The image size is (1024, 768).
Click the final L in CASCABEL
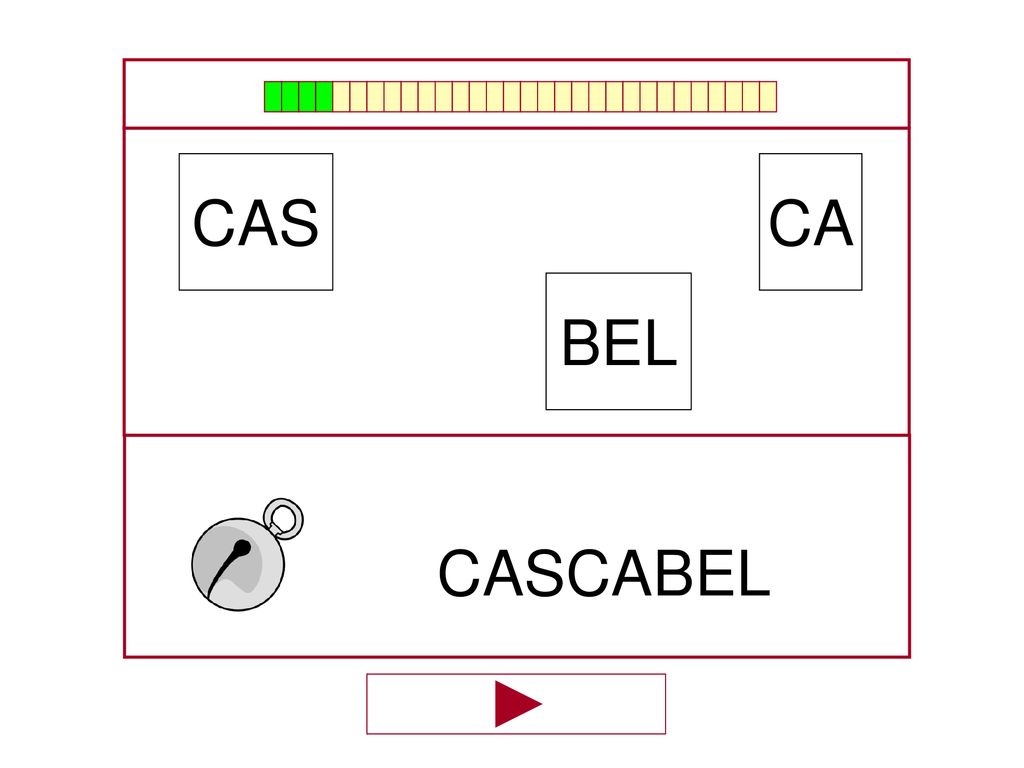[x=756, y=573]
